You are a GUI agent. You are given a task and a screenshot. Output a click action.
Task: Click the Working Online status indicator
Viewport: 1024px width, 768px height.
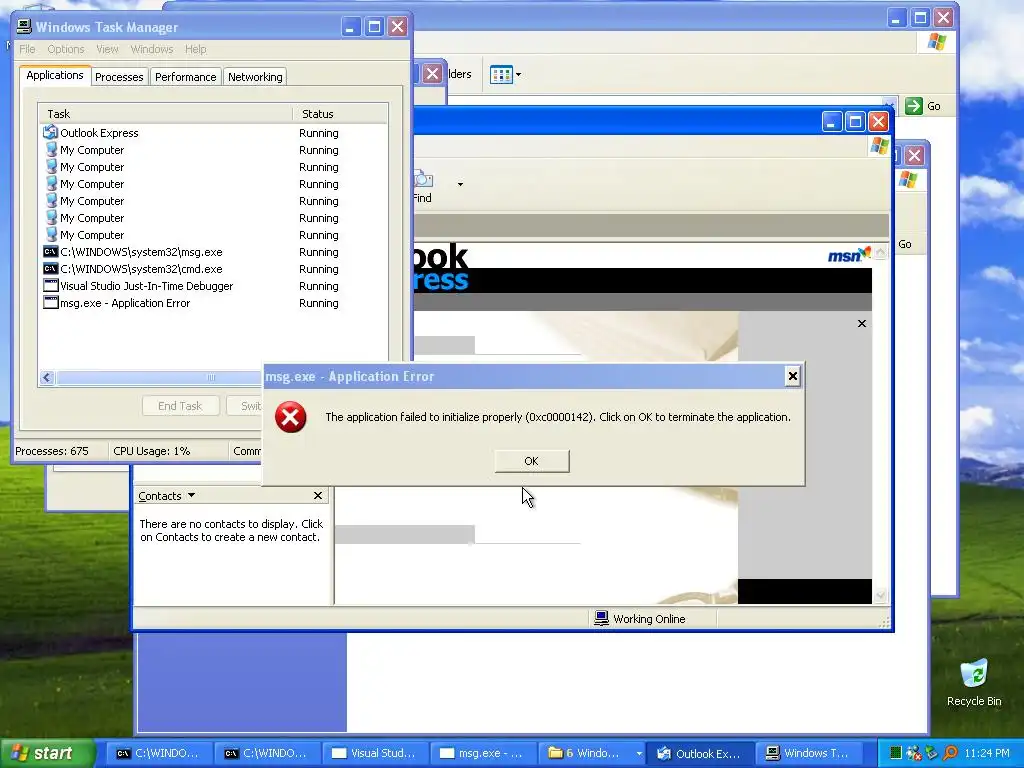(x=640, y=618)
